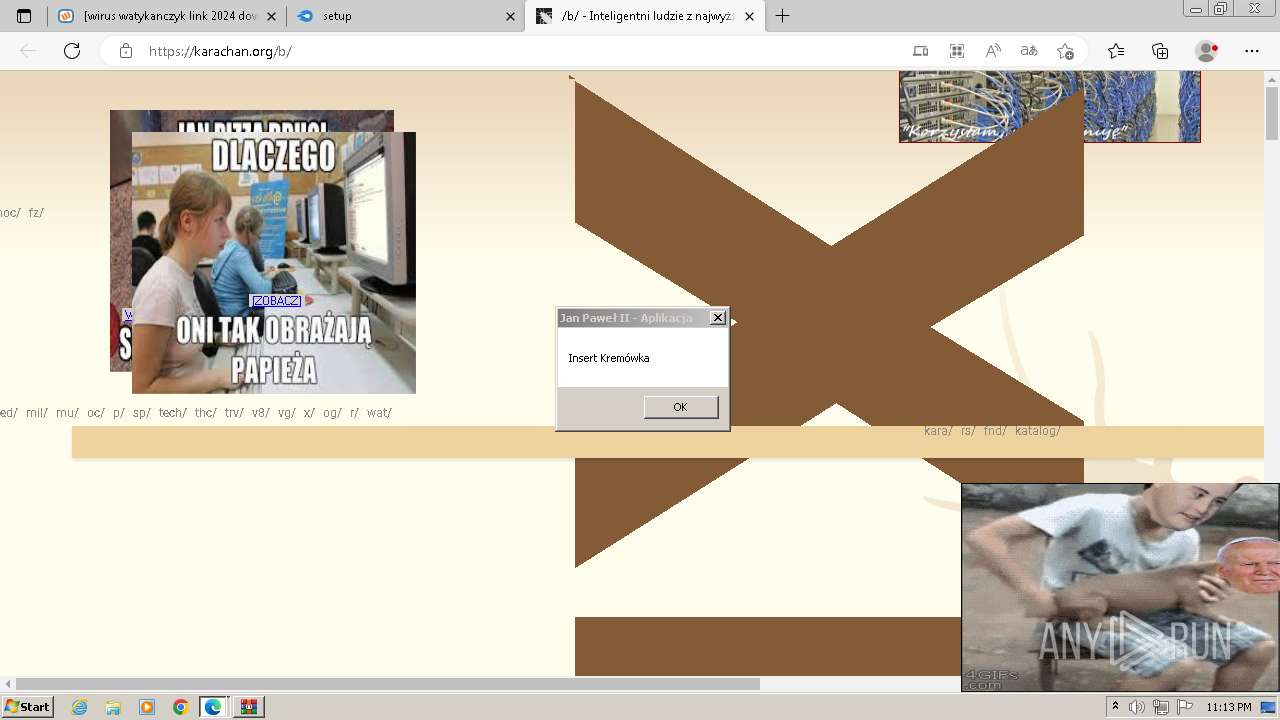1280x720 pixels.
Task: Open the Favorites list
Action: [1116, 51]
